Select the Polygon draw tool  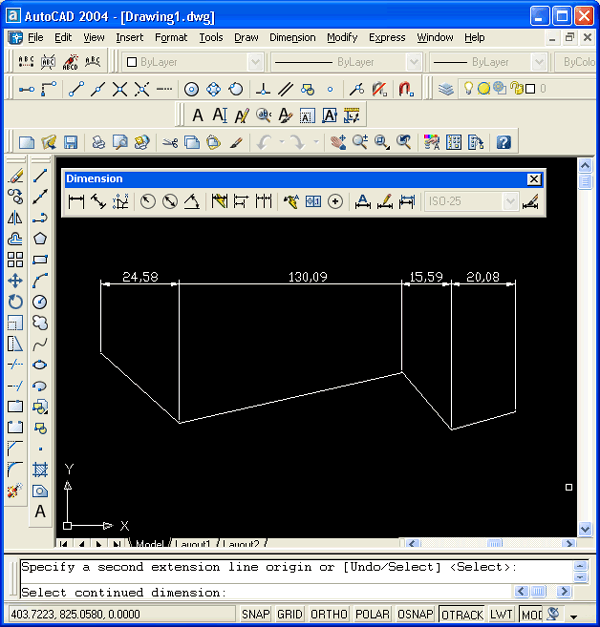point(40,238)
